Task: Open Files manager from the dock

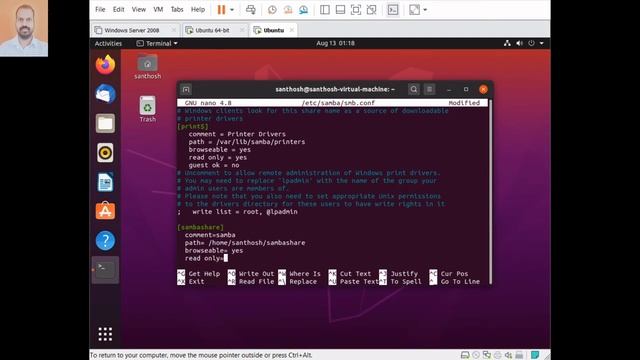Action: coord(105,123)
